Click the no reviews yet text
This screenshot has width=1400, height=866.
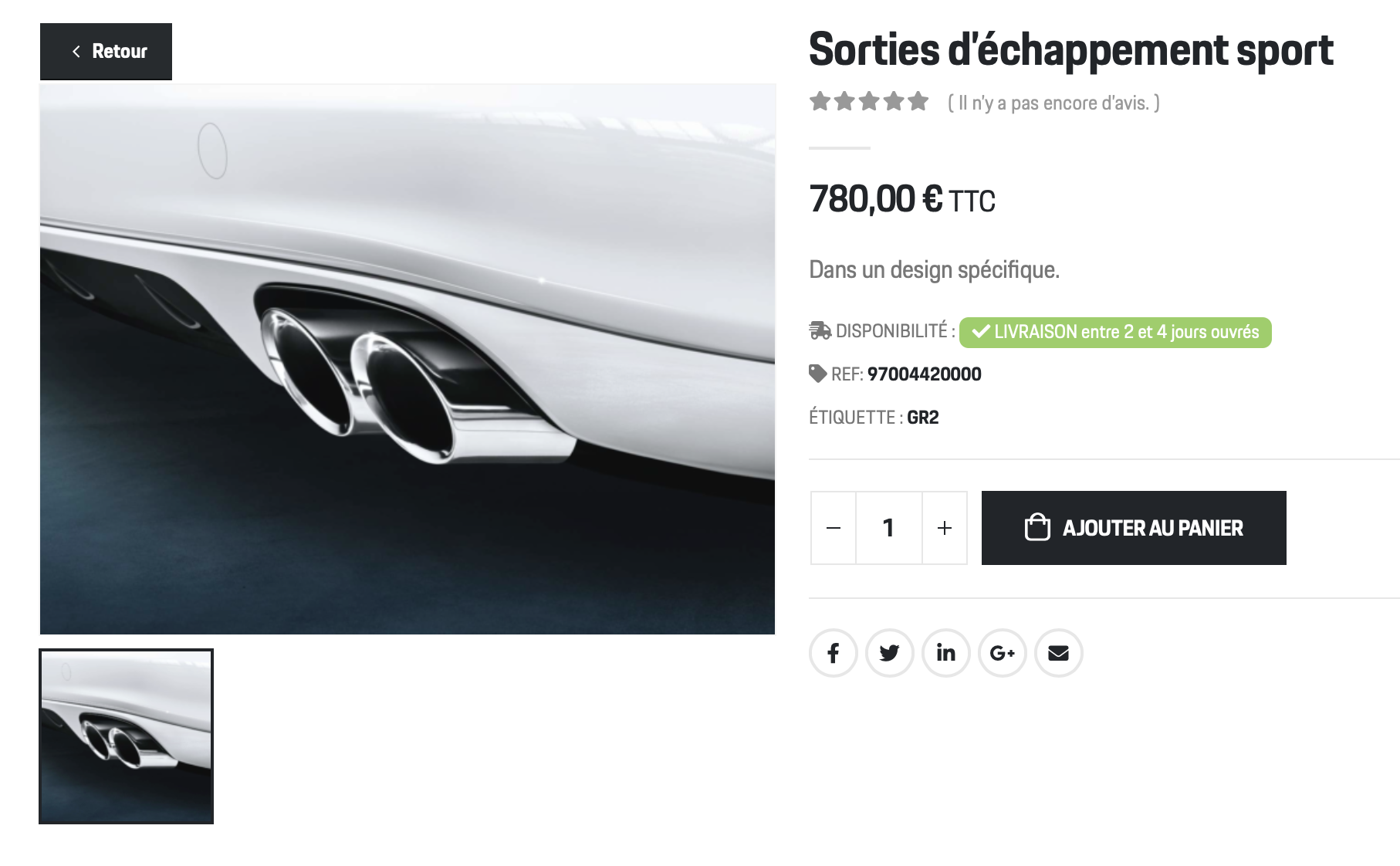(1053, 103)
